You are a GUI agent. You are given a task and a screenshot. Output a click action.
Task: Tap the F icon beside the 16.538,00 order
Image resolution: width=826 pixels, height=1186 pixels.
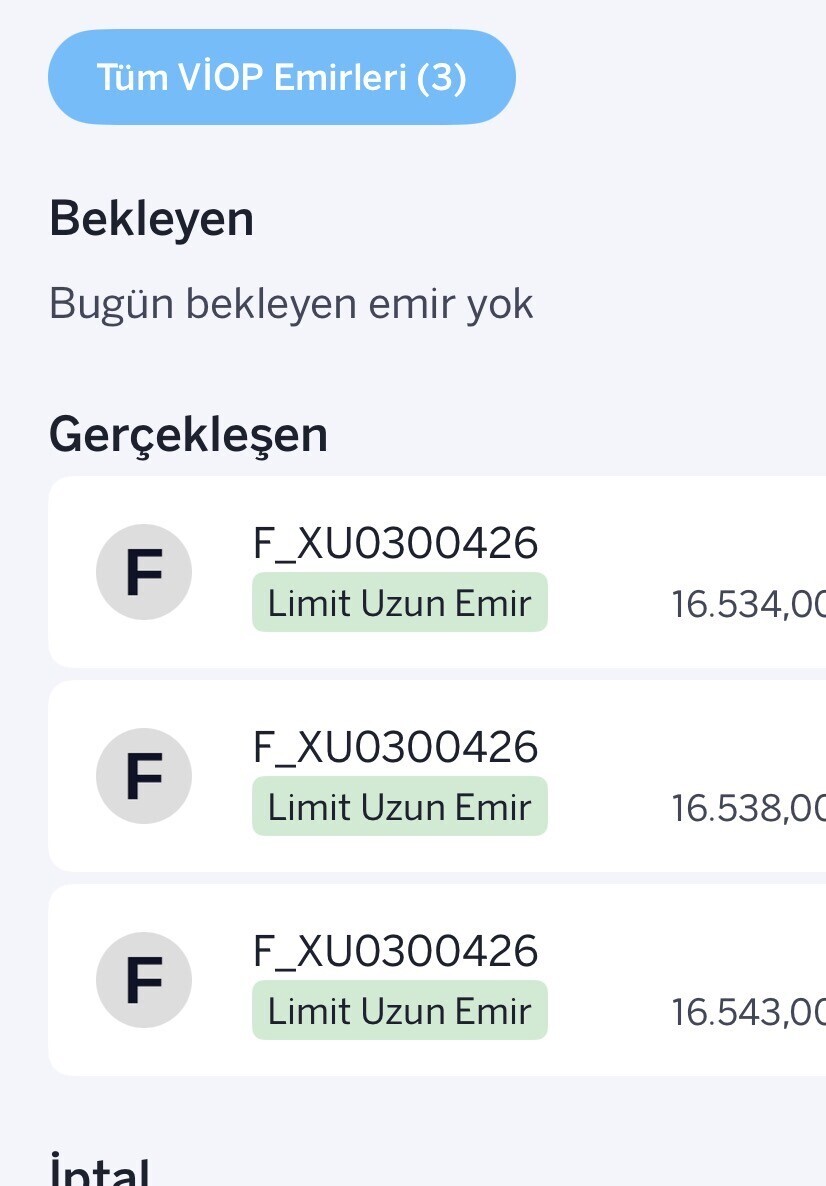coord(143,776)
